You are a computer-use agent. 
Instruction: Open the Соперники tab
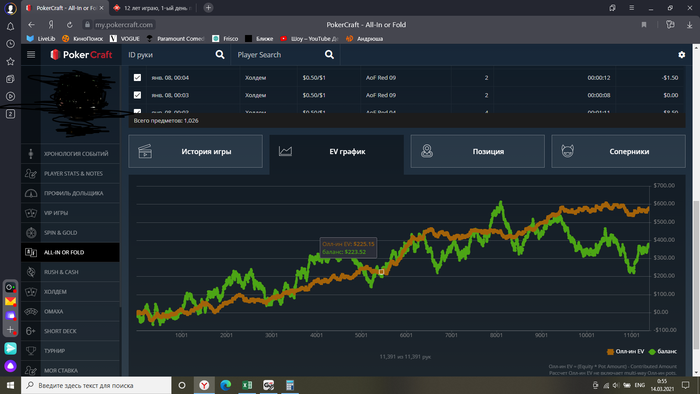tap(618, 152)
